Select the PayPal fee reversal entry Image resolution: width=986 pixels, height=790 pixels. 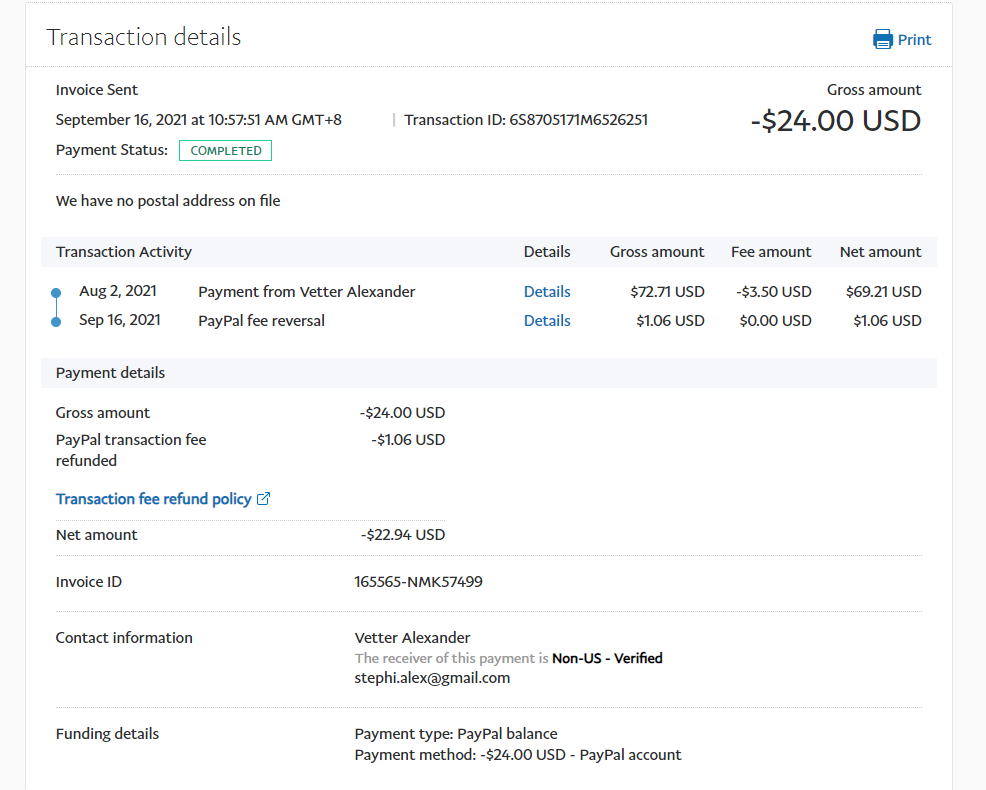point(261,321)
